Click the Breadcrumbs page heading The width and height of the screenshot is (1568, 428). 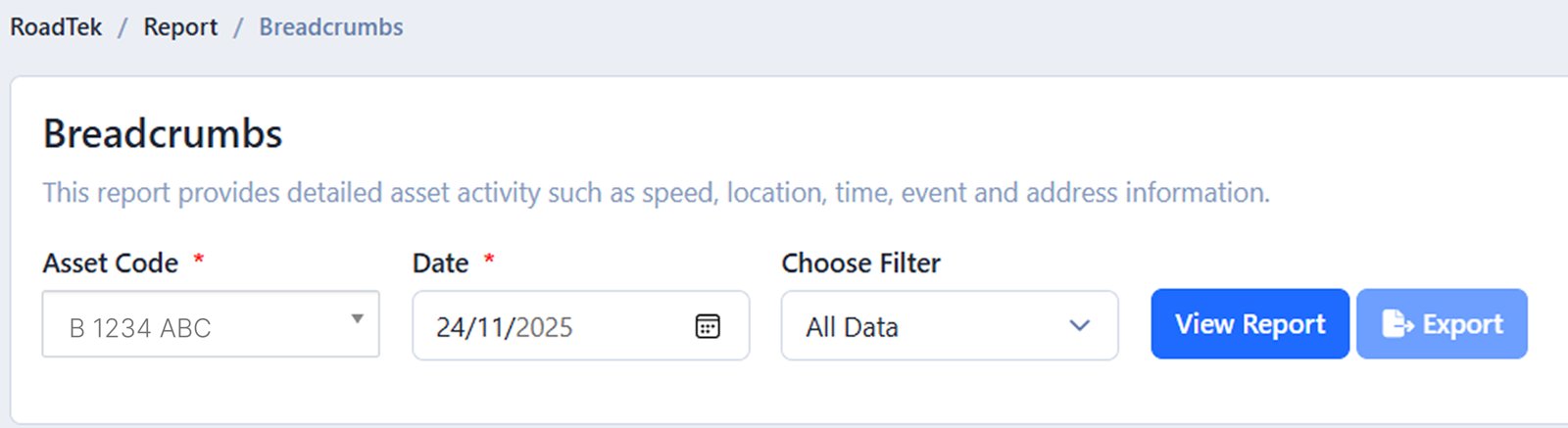[x=163, y=134]
